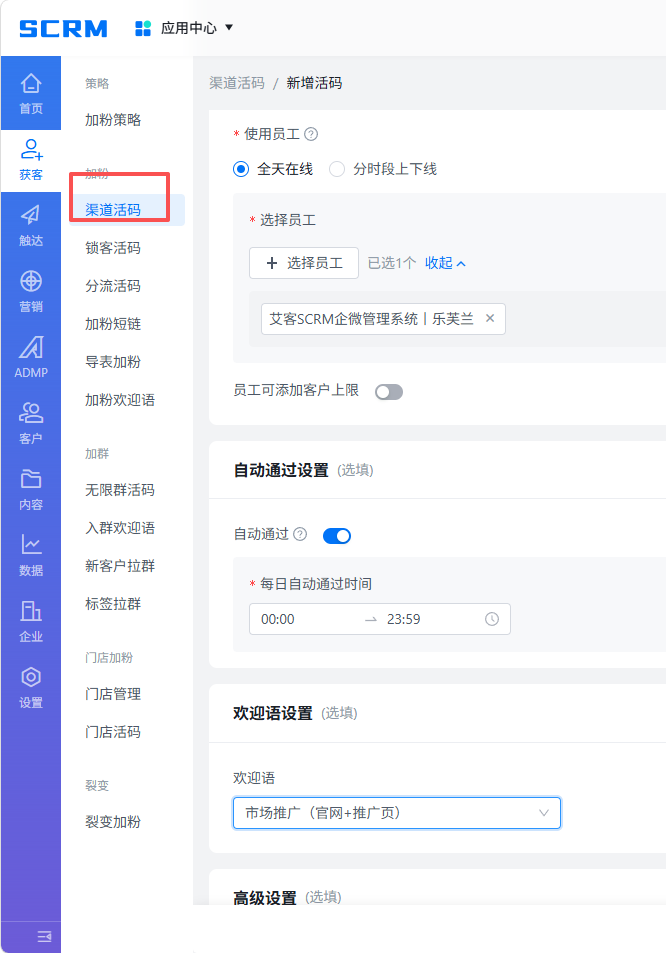Open the 应用中心 dropdown menu

coord(184,28)
